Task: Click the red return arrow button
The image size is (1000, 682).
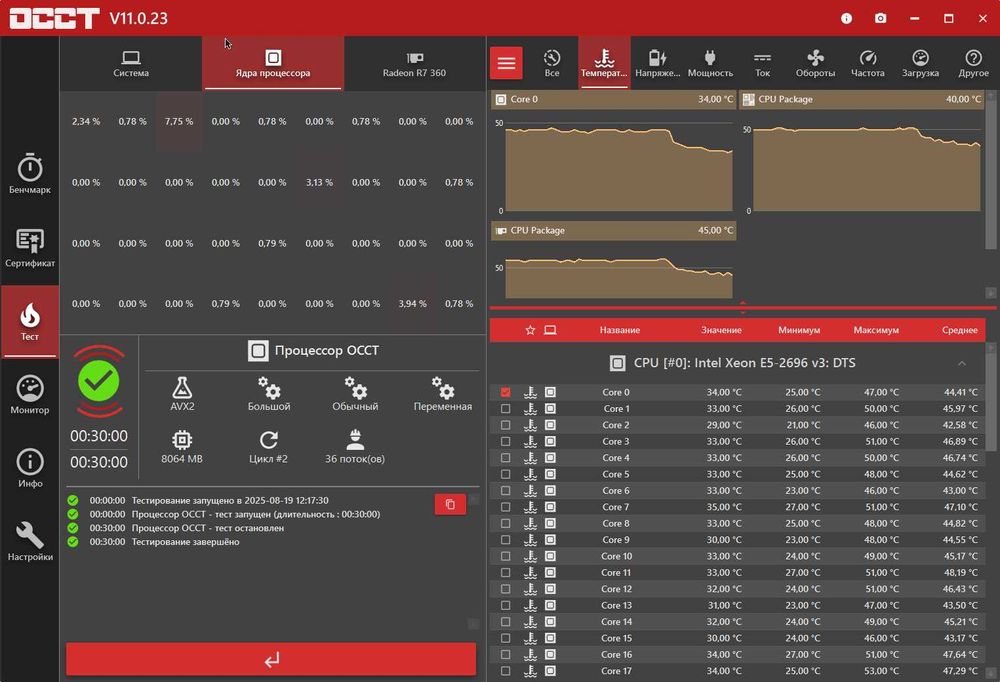Action: tap(271, 659)
